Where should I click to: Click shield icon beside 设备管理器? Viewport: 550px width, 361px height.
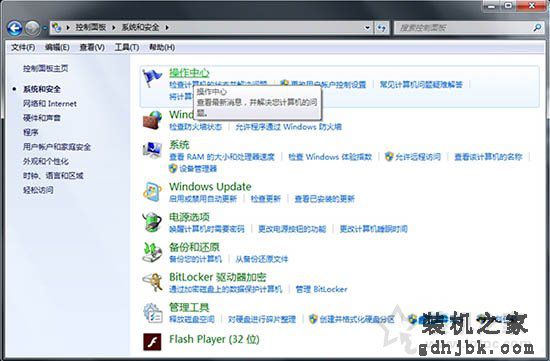coord(173,169)
